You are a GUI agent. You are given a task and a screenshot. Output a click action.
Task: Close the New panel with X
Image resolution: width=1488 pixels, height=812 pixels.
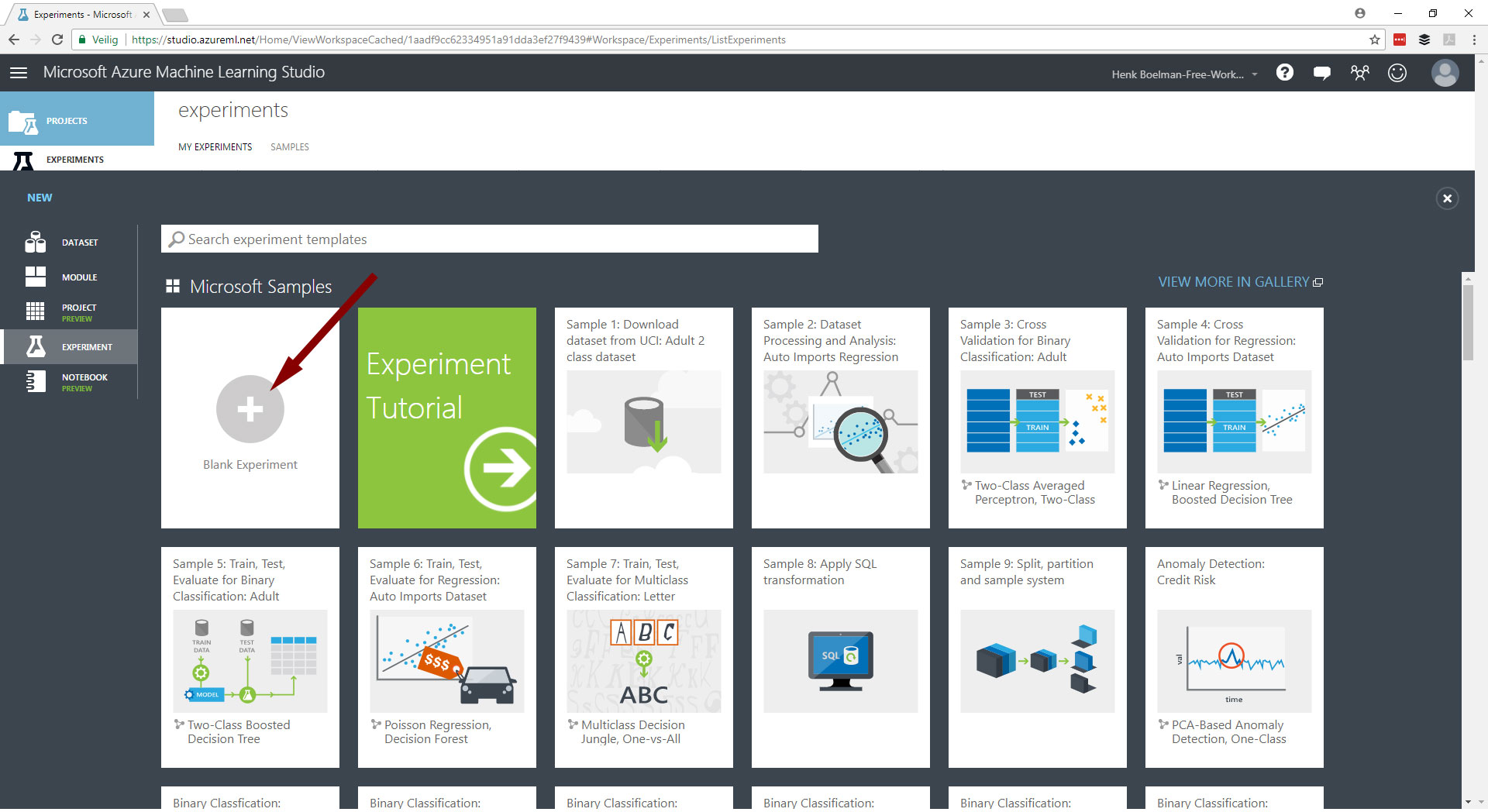click(x=1447, y=198)
